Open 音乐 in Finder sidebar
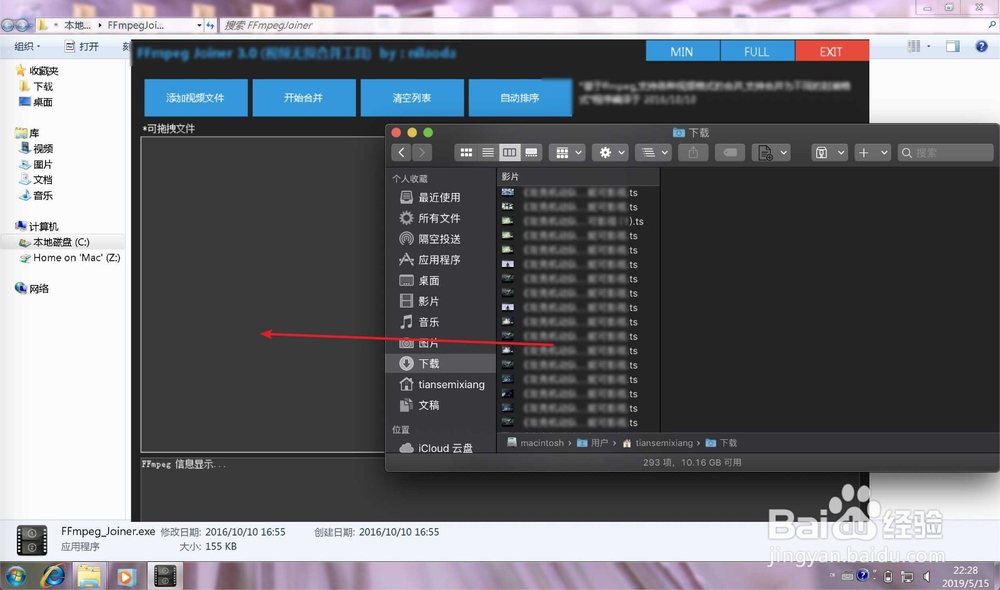This screenshot has height=590, width=1000. (440, 322)
